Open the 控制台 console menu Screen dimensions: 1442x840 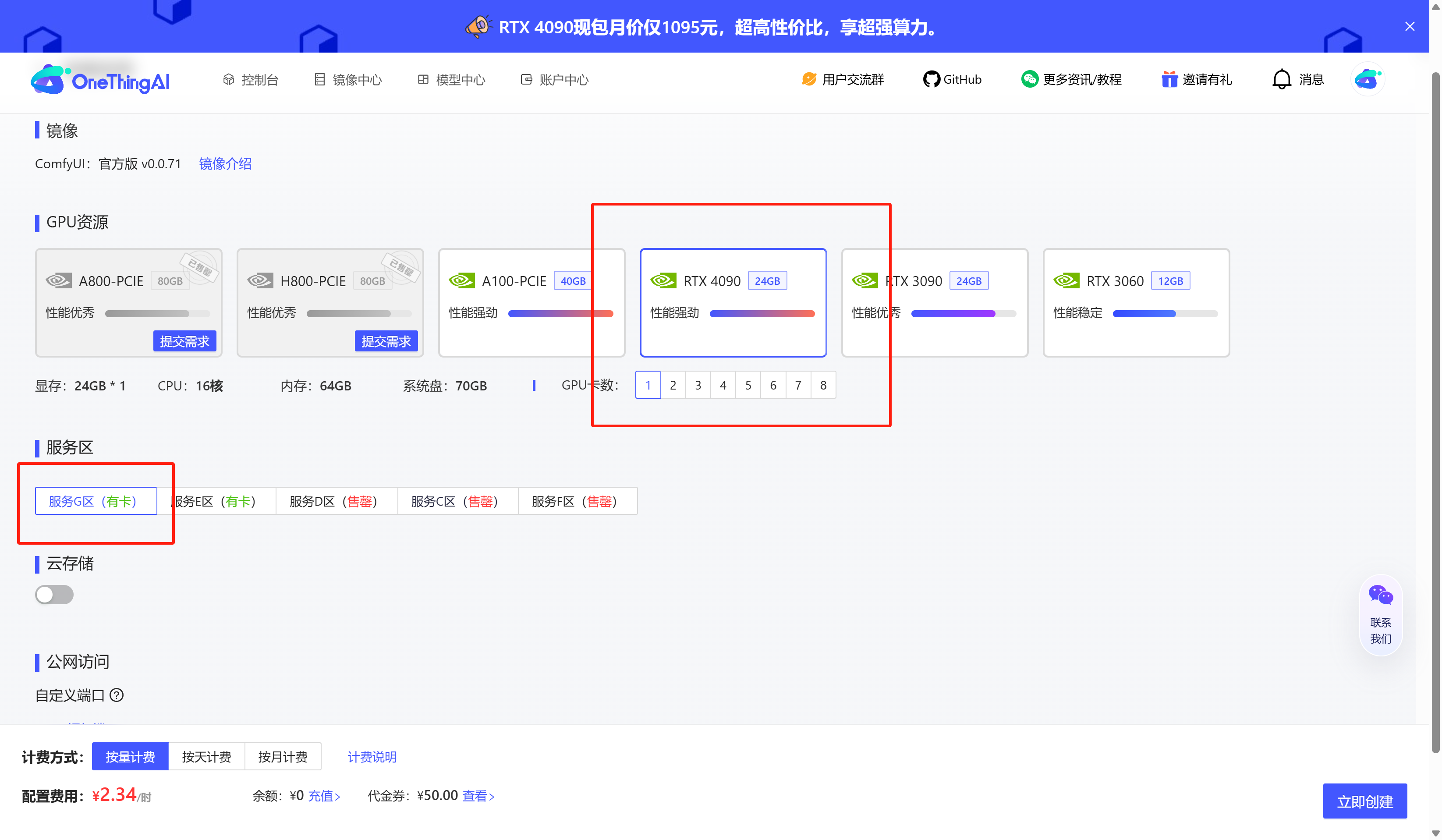pyautogui.click(x=251, y=80)
